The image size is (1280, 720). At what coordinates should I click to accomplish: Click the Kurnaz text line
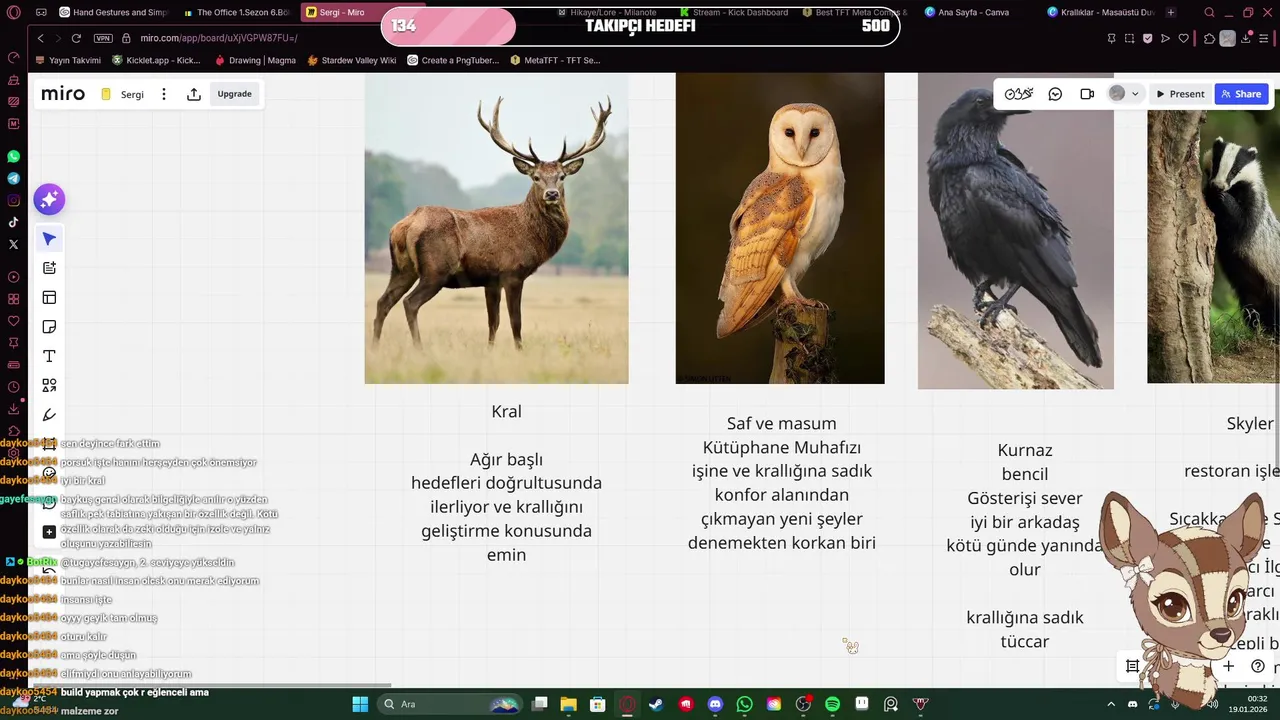coord(1025,450)
